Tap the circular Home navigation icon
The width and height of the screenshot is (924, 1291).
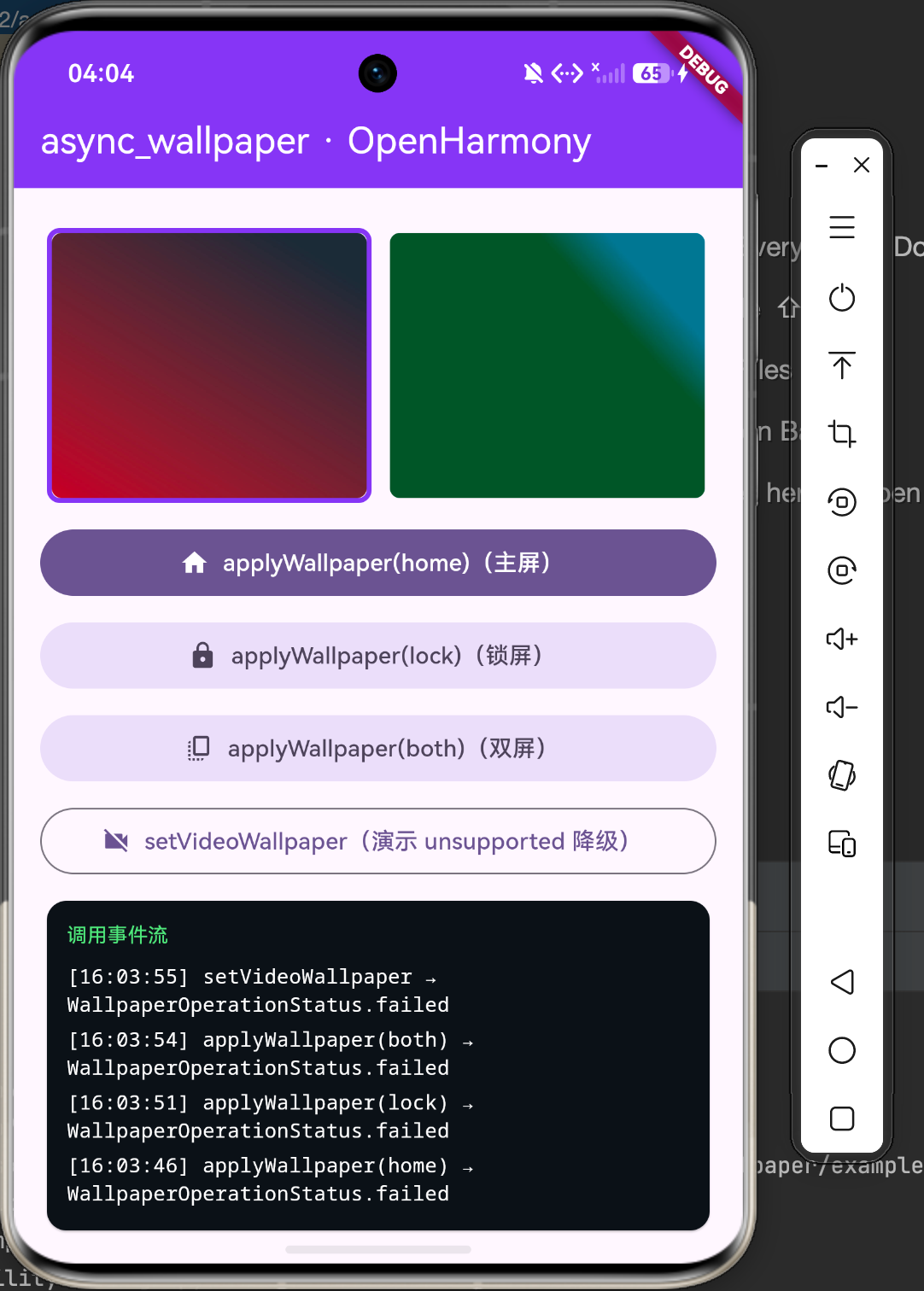842,1050
